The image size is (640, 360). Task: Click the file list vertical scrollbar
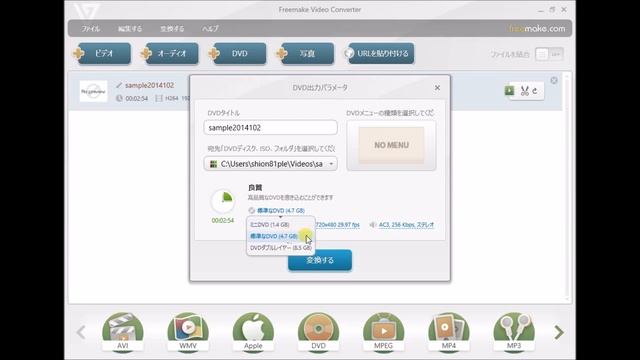coord(567,187)
